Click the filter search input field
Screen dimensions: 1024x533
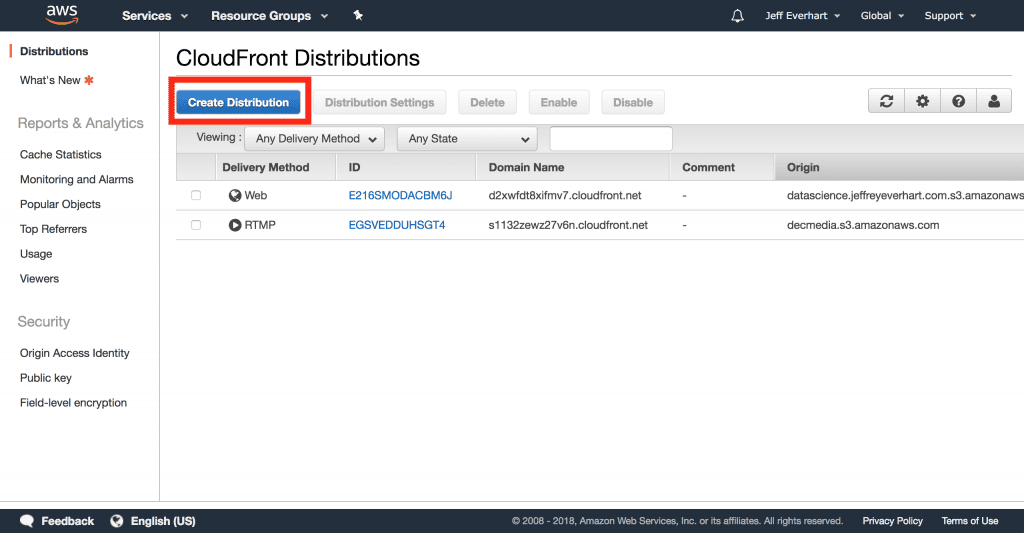point(611,138)
